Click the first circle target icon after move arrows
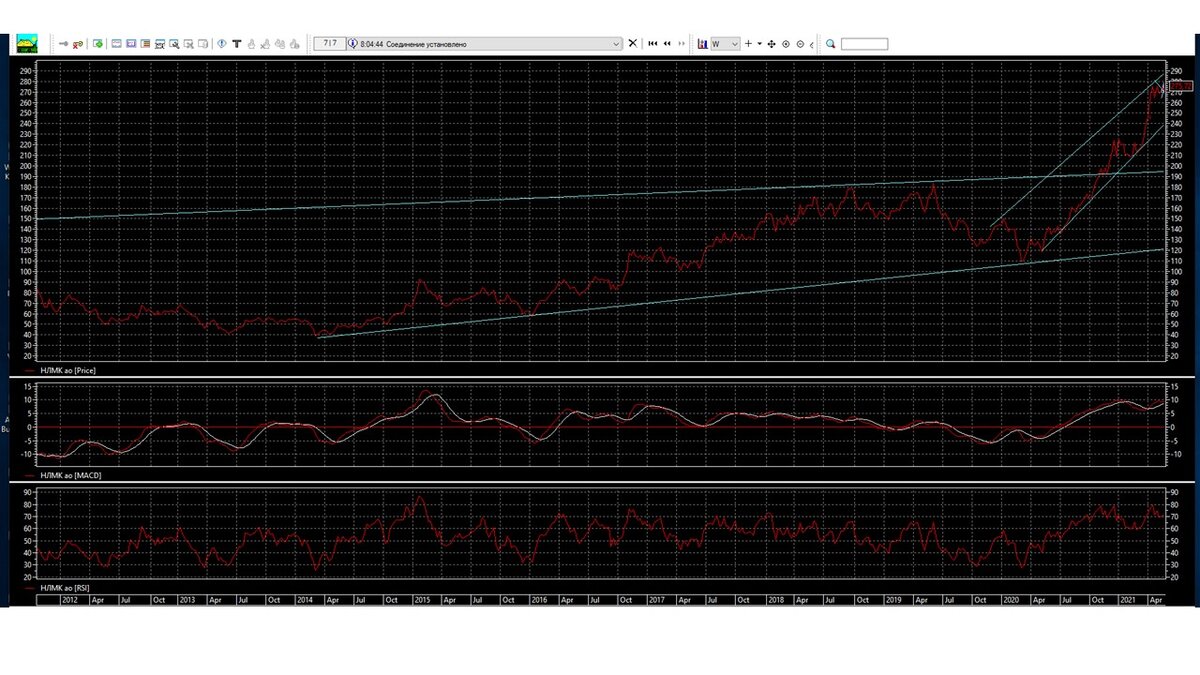The width and height of the screenshot is (1200, 675). click(786, 44)
